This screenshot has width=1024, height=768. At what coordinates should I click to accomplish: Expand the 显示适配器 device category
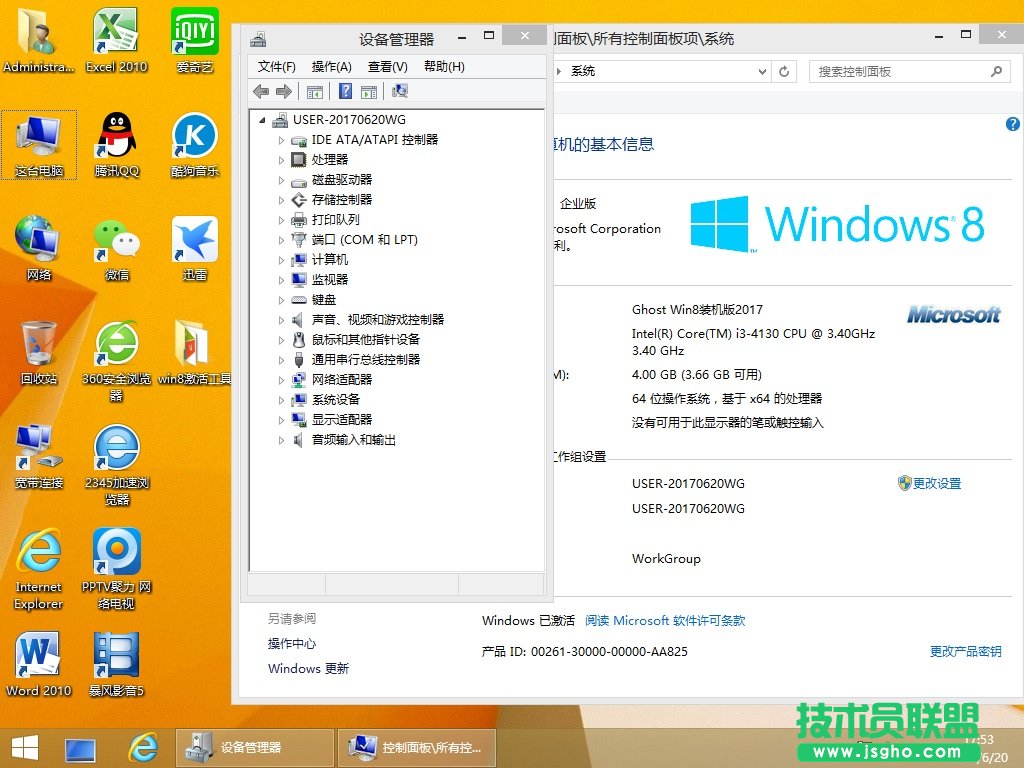coord(281,420)
